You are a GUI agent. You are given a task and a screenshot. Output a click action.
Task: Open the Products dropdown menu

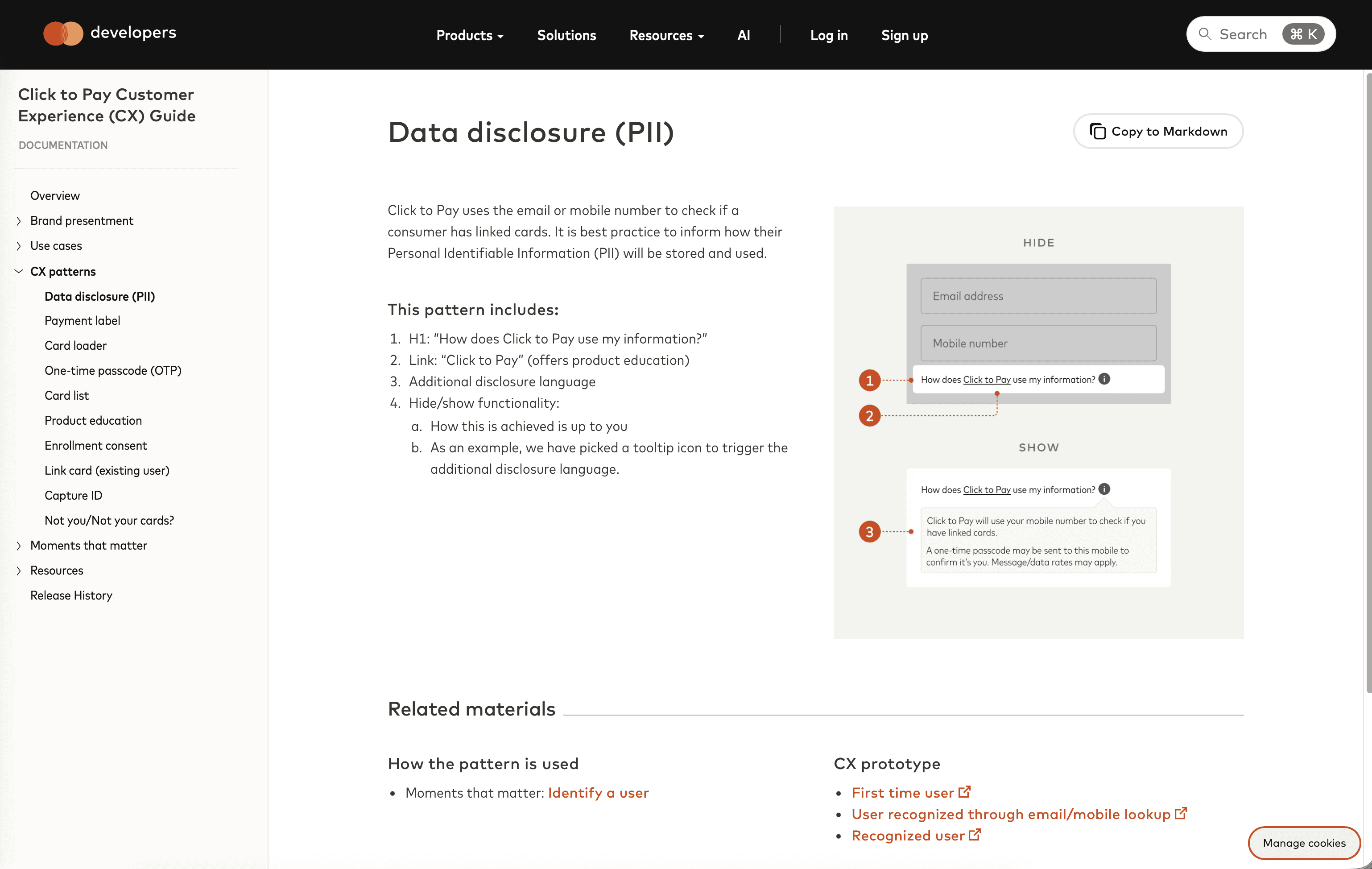[470, 35]
